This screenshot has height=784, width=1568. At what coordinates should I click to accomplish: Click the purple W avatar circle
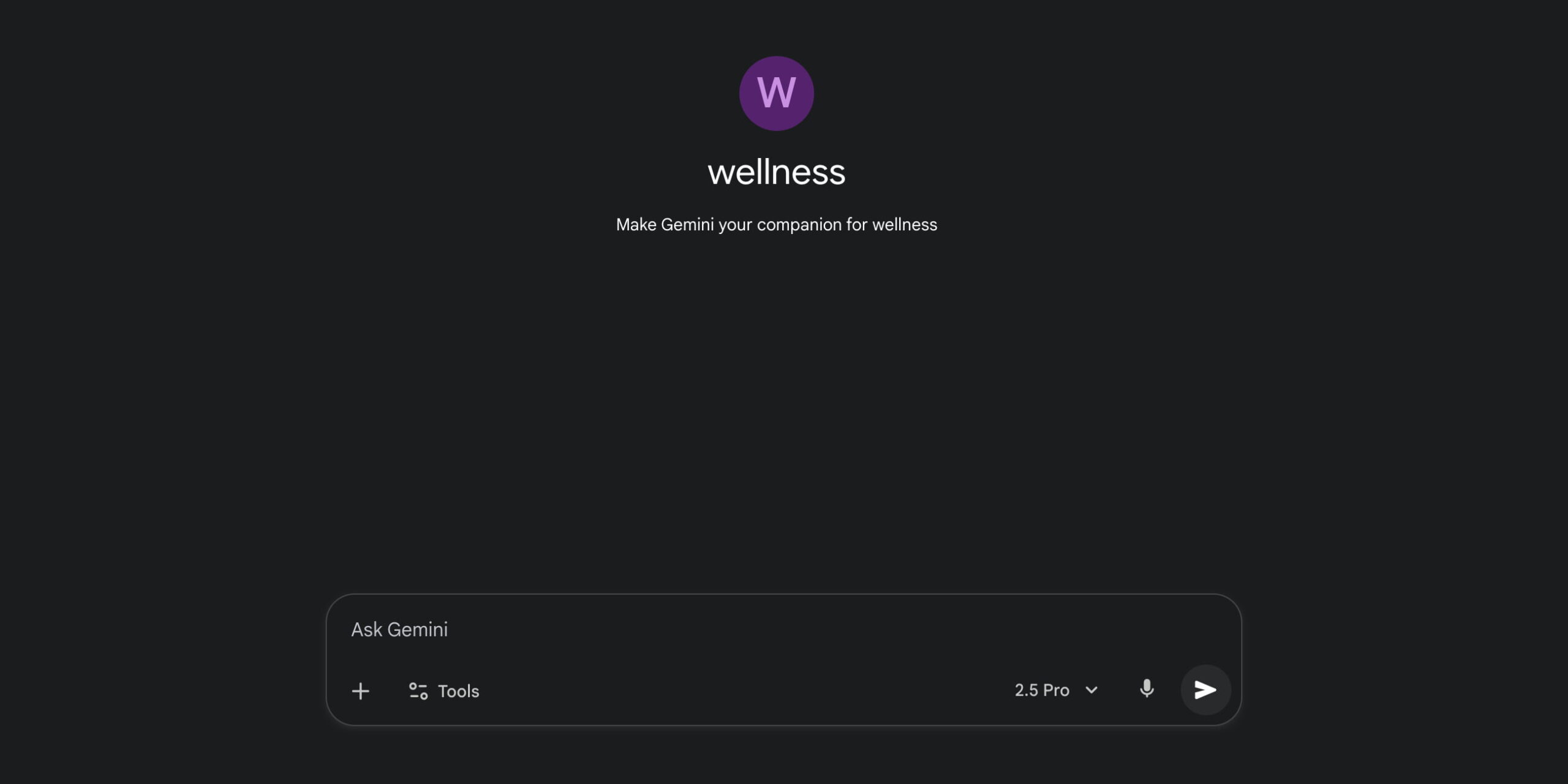click(x=776, y=93)
